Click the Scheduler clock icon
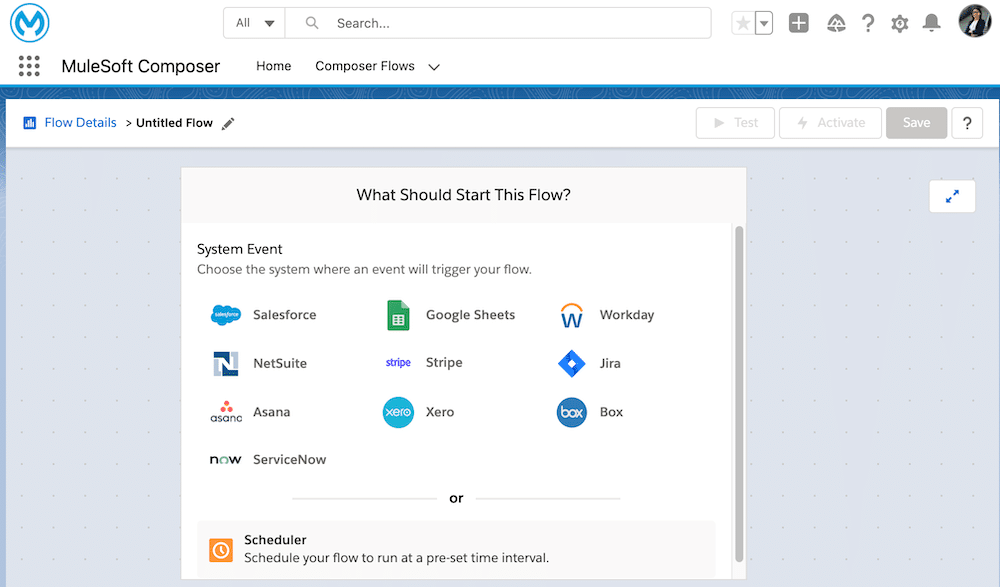1000x587 pixels. pos(221,549)
